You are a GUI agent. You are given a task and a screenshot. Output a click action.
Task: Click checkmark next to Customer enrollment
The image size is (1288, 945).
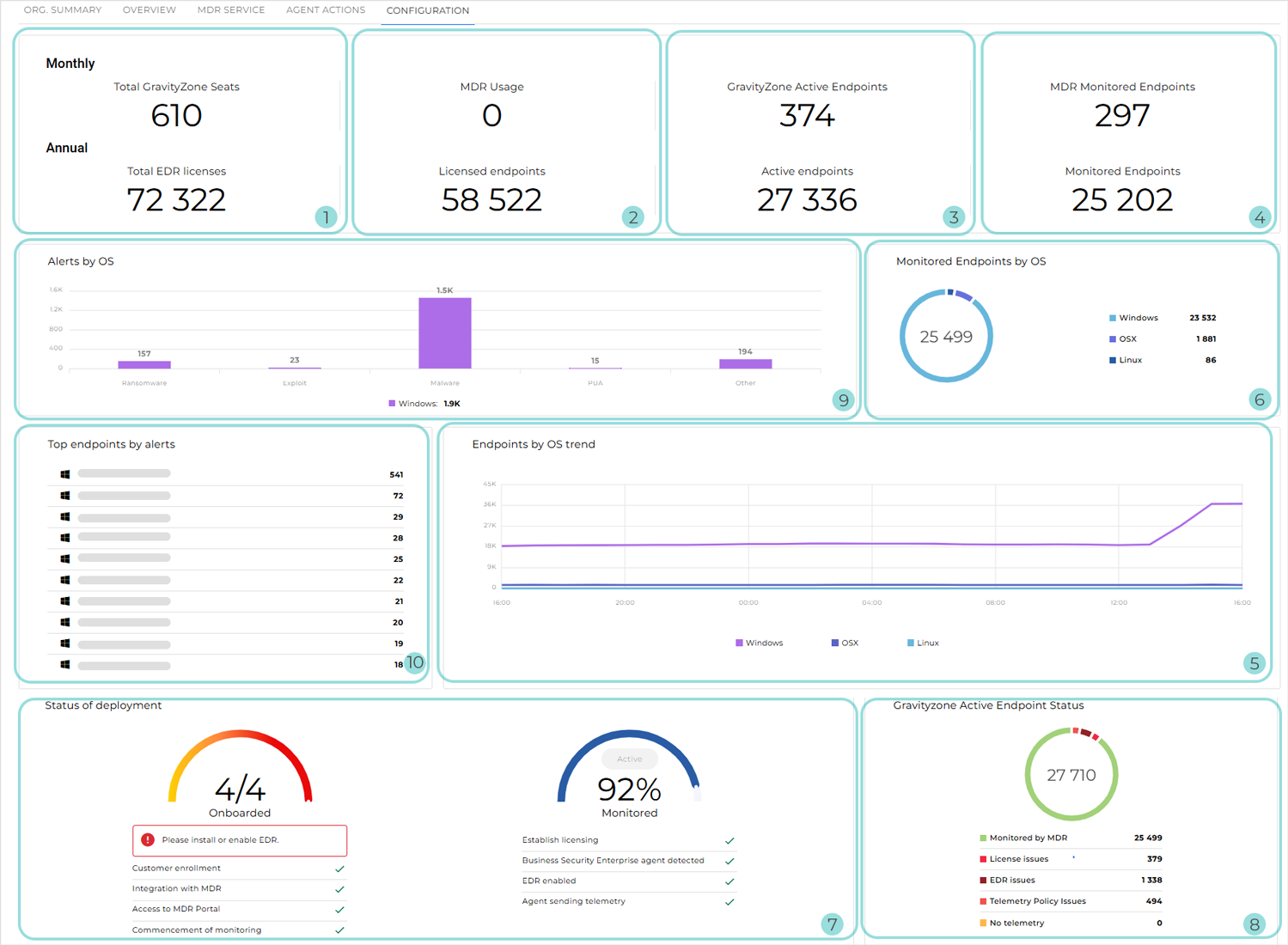(x=339, y=869)
